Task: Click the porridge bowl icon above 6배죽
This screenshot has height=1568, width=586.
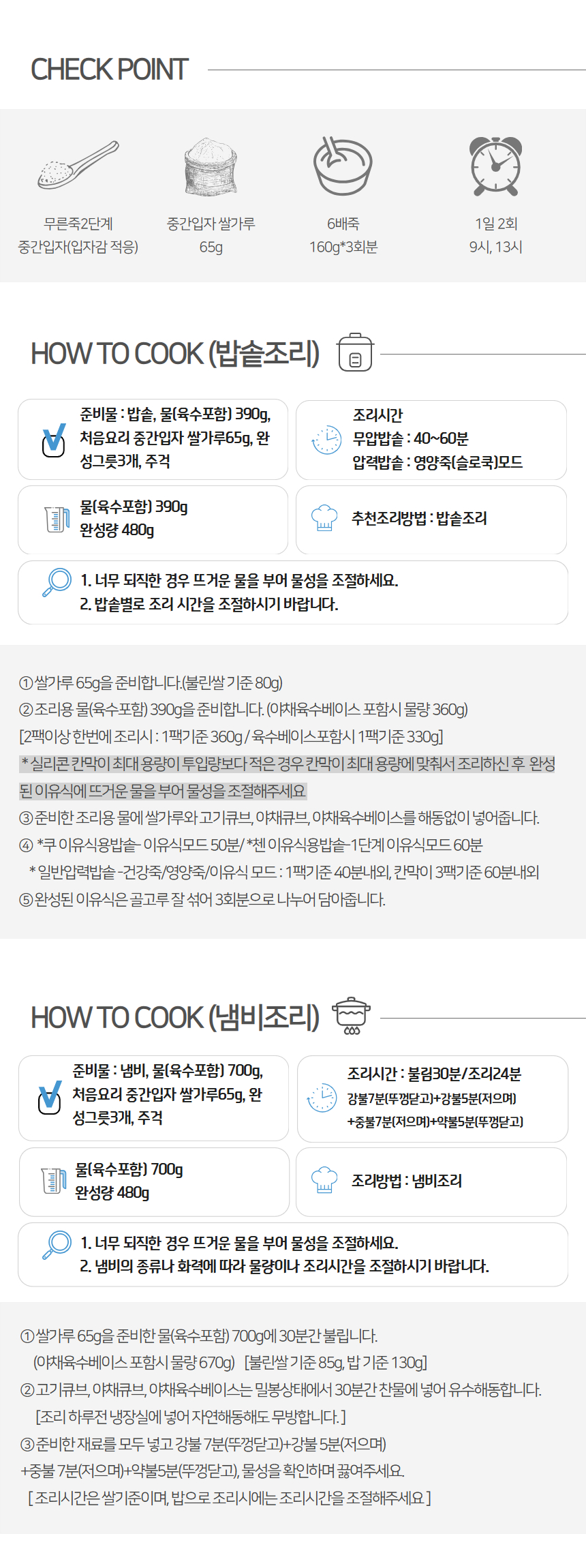Action: tap(343, 166)
